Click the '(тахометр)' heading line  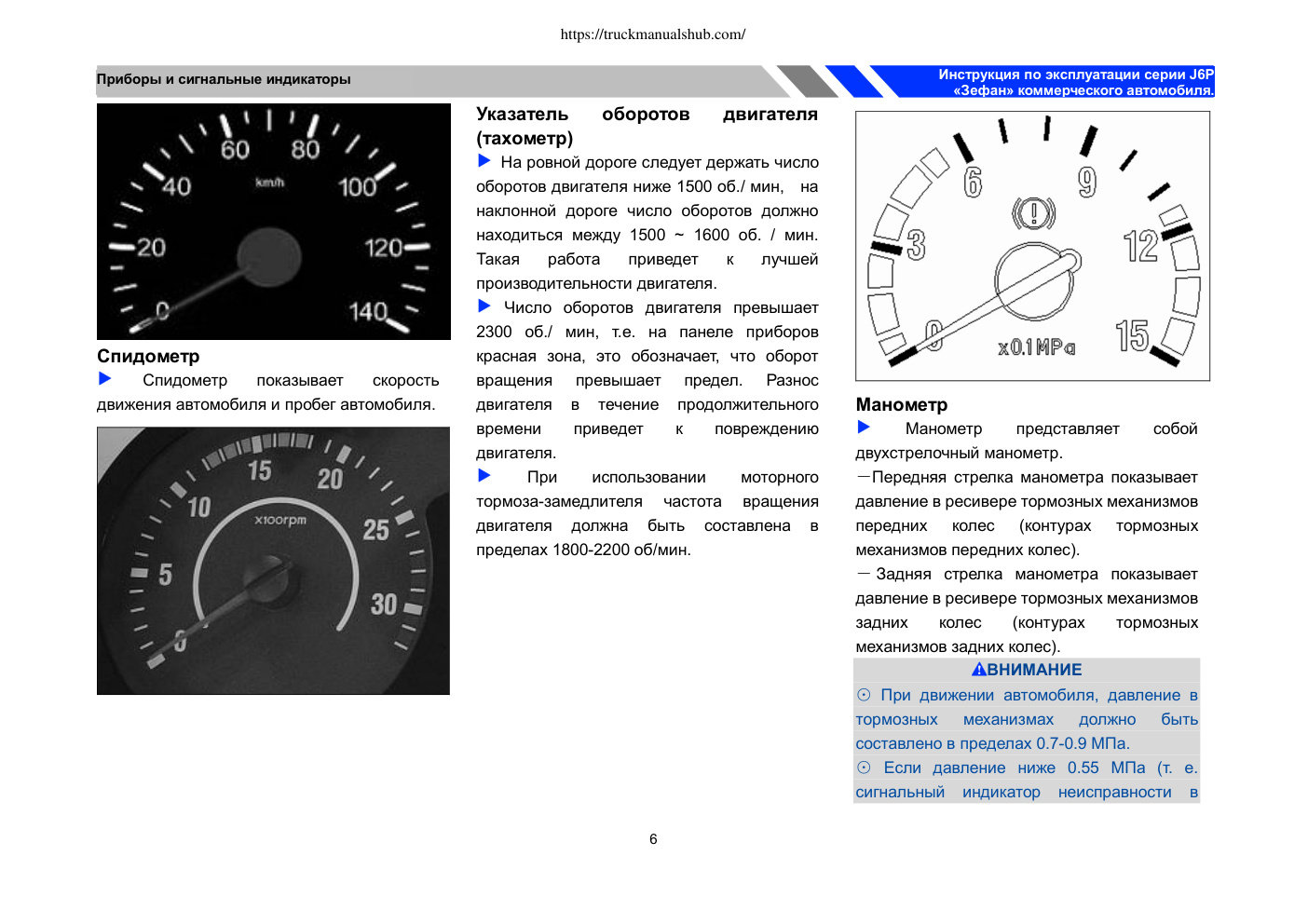click(x=525, y=139)
